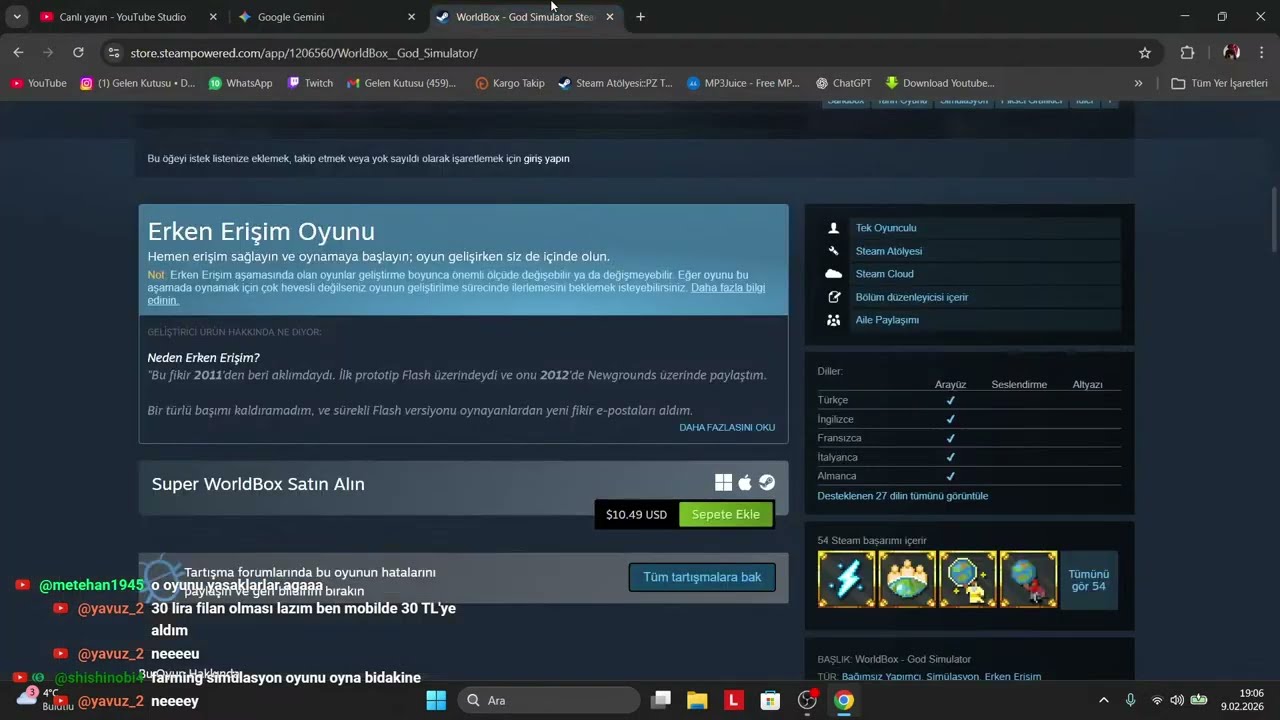This screenshot has height=720, width=1280.
Task: Click the Apple platform icon
Action: click(745, 483)
